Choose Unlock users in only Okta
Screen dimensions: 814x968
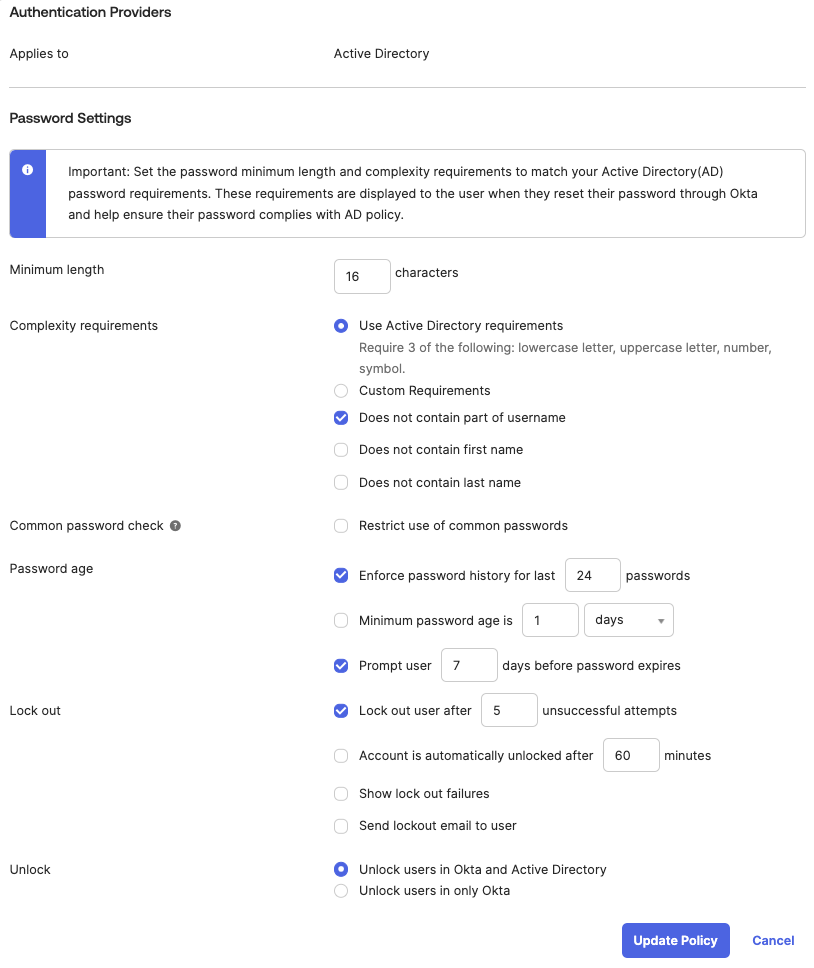(x=341, y=890)
